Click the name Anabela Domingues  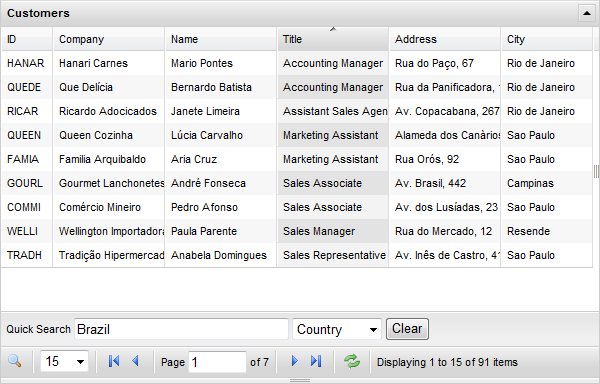pos(219,255)
